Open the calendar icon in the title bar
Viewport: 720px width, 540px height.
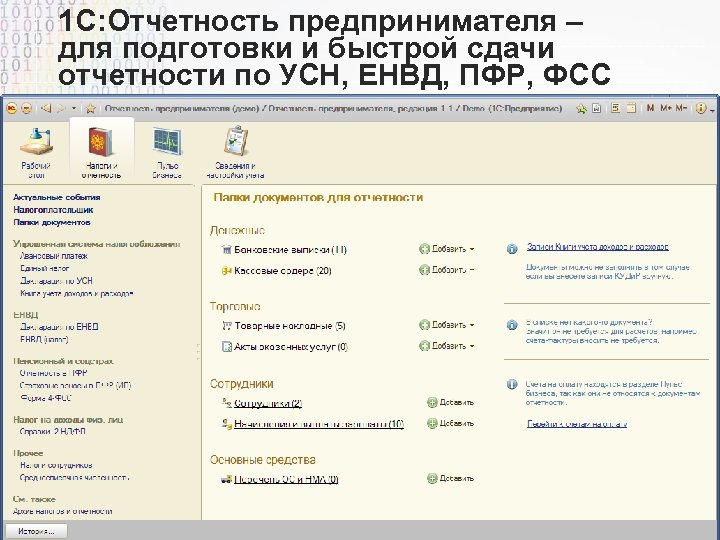(631, 109)
